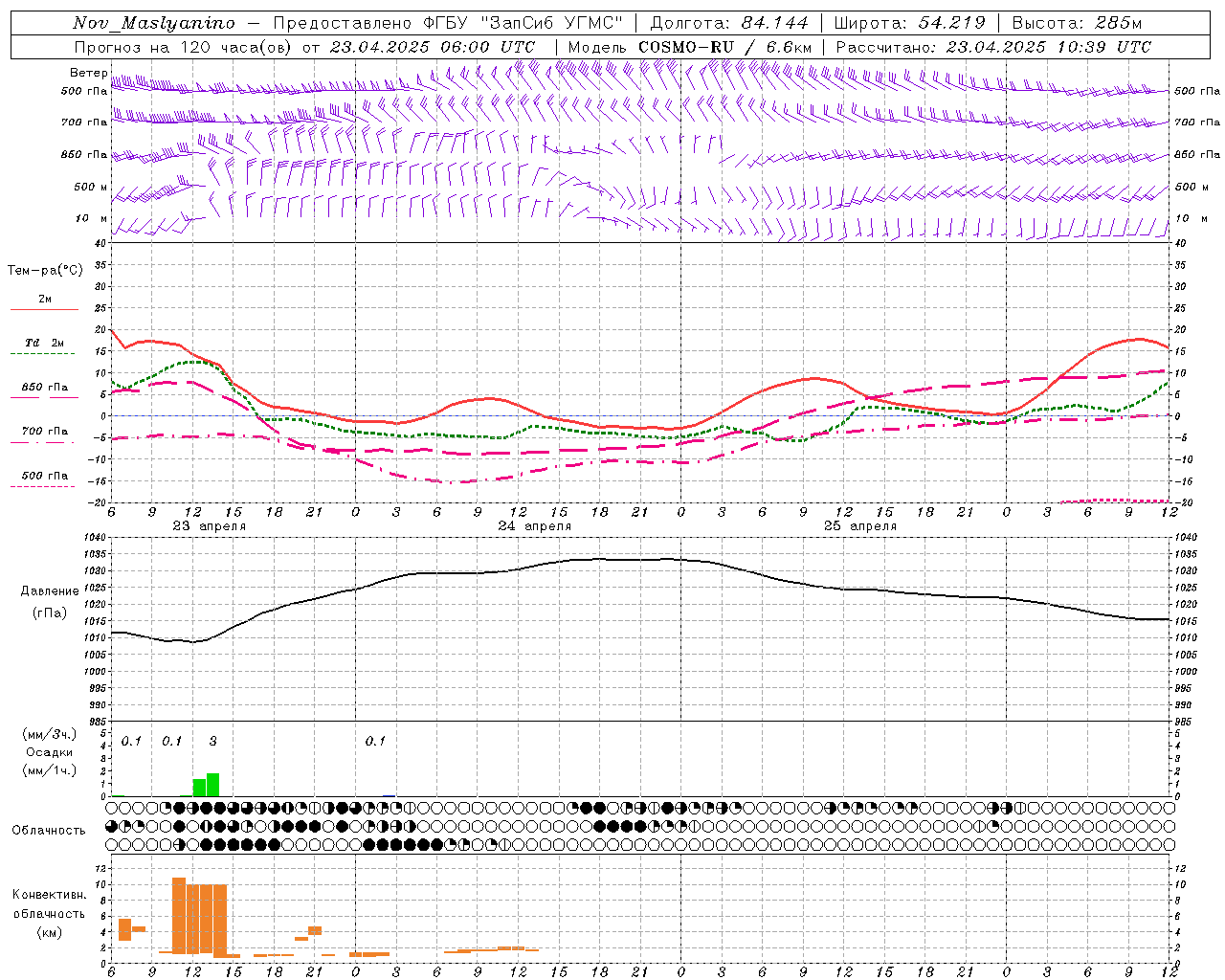Click Рассчитано: 23.04.2025 10:39 UTC timestamp
Screen dimensions: 1225x980
coord(993,47)
